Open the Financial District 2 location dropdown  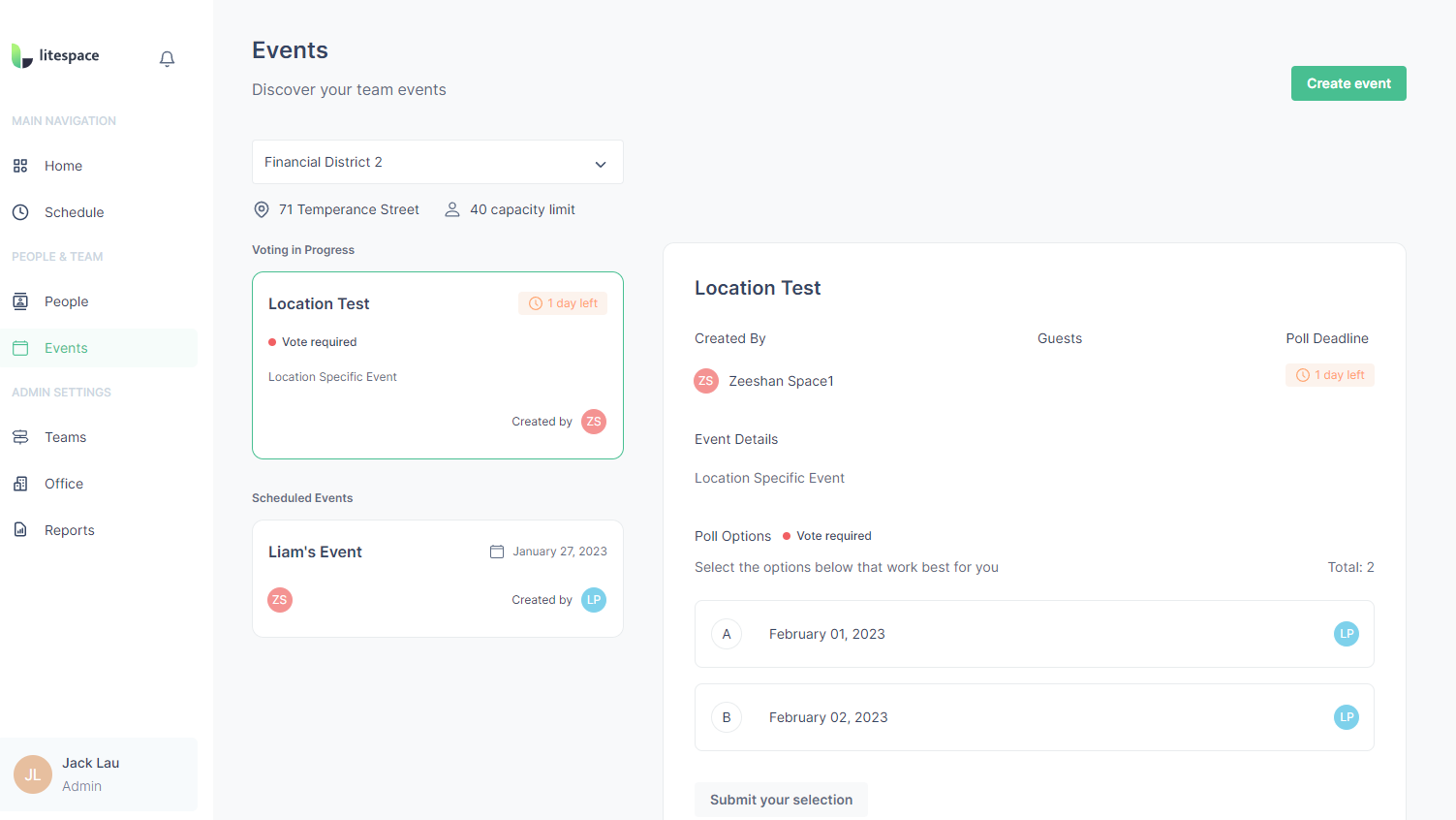pos(437,162)
